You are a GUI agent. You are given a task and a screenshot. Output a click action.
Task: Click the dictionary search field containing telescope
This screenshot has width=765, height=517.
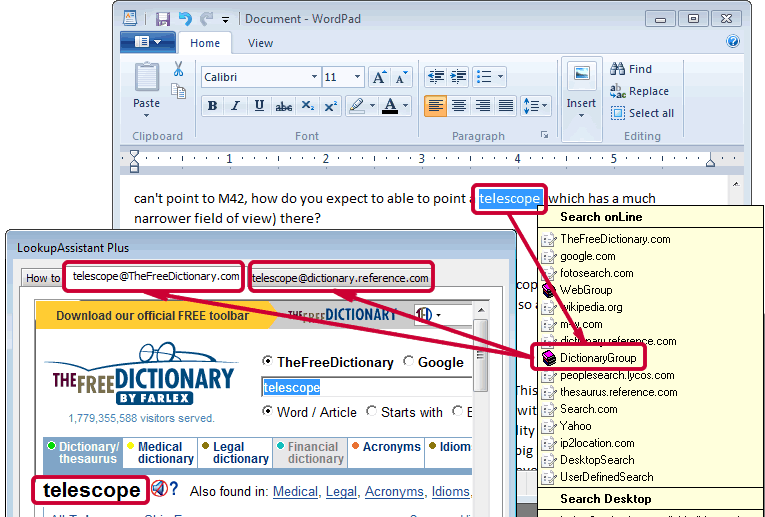click(367, 387)
